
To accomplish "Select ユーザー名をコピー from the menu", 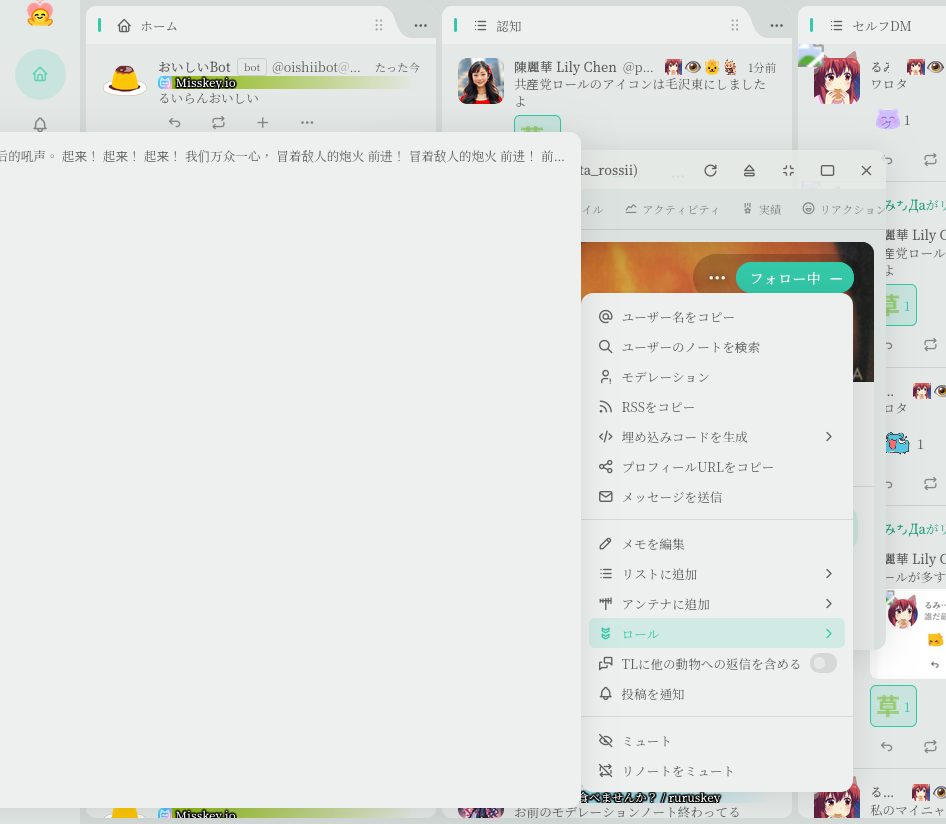I will (x=716, y=317).
